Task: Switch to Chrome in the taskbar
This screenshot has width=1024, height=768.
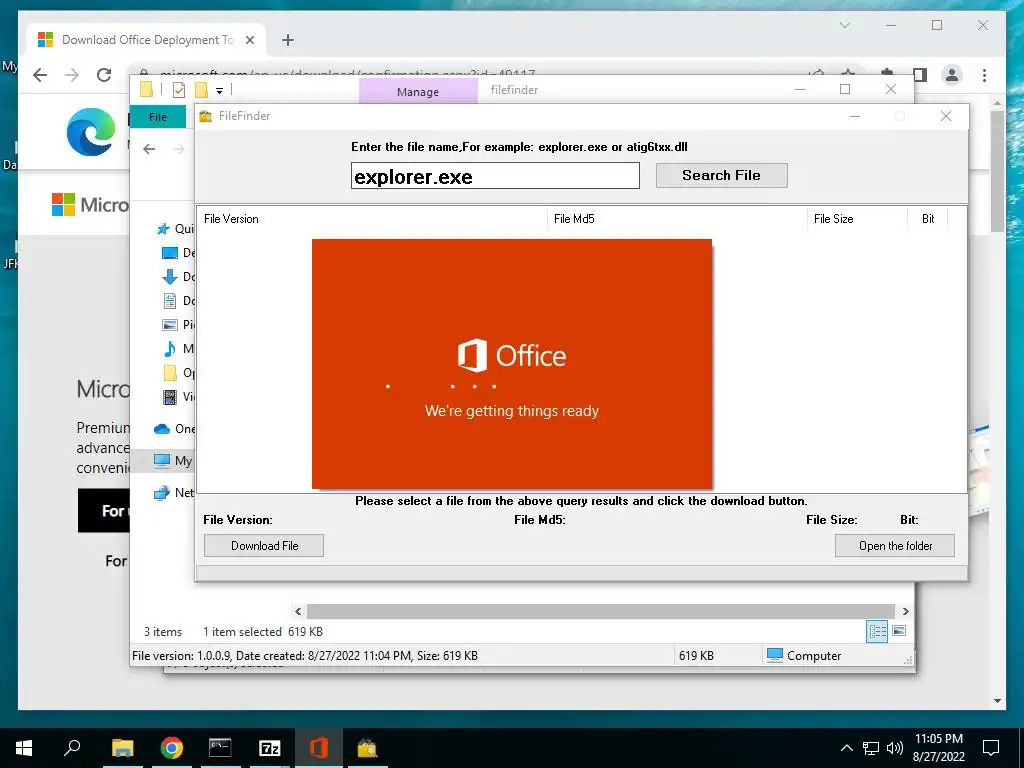Action: click(171, 748)
